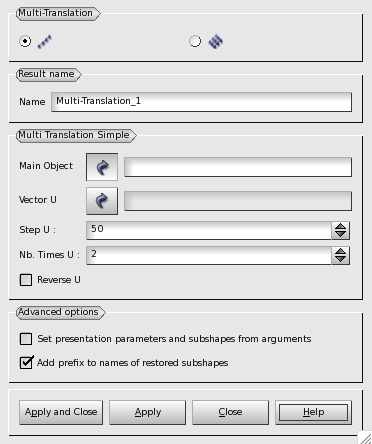The width and height of the screenshot is (372, 444).
Task: Uncheck Add prefix to names of restored subshapes
Action: click(26, 363)
